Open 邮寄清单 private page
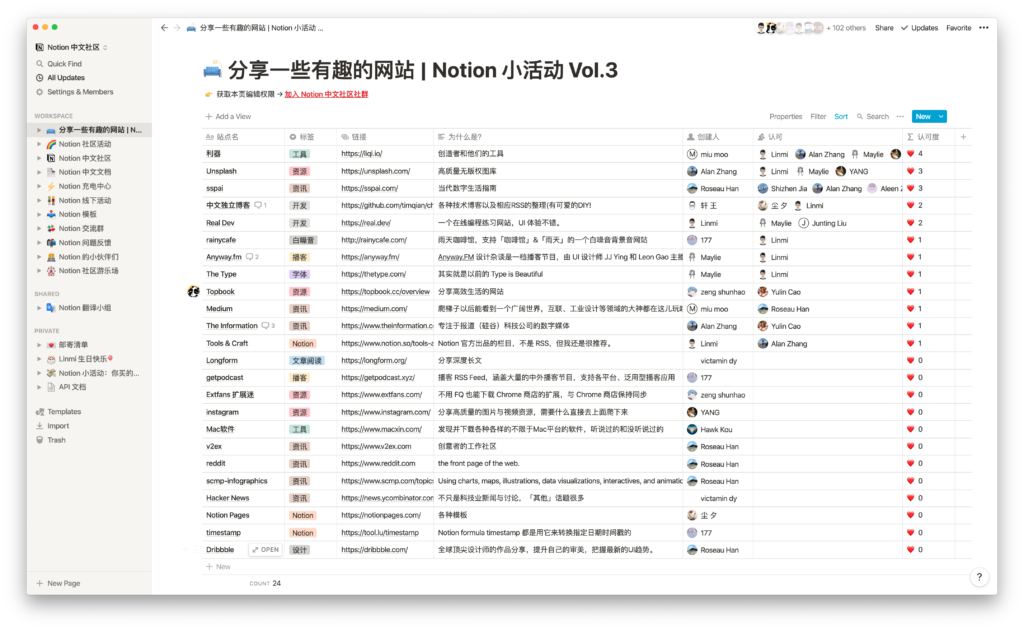 tap(73, 345)
